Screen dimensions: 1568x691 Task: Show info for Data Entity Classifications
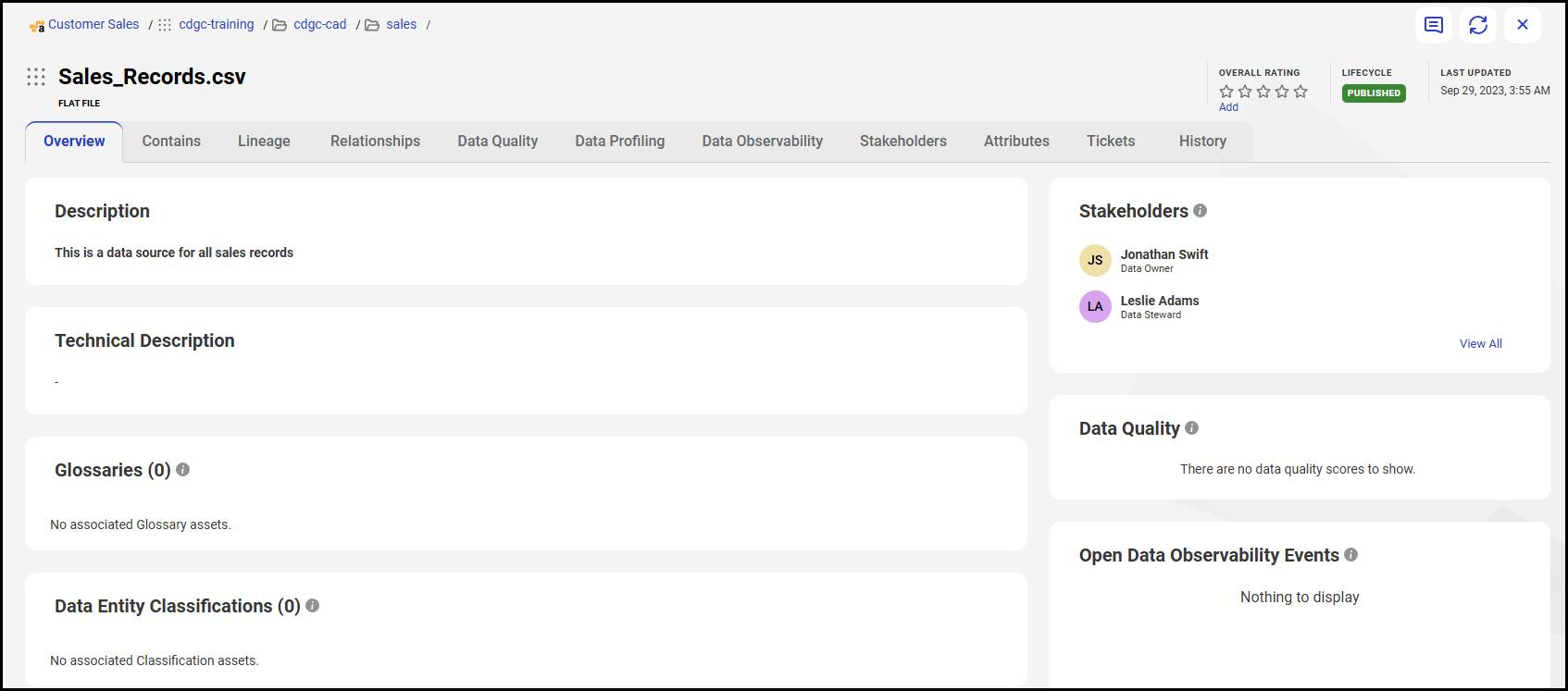point(313,605)
